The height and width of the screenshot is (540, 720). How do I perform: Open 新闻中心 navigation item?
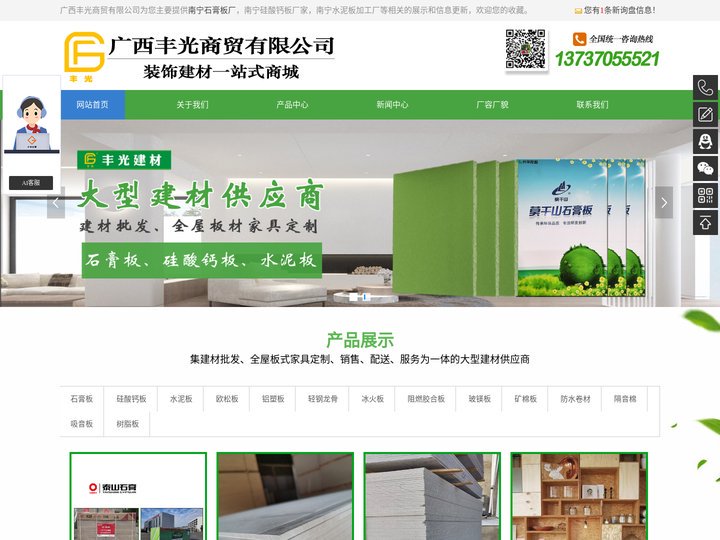[x=392, y=105]
